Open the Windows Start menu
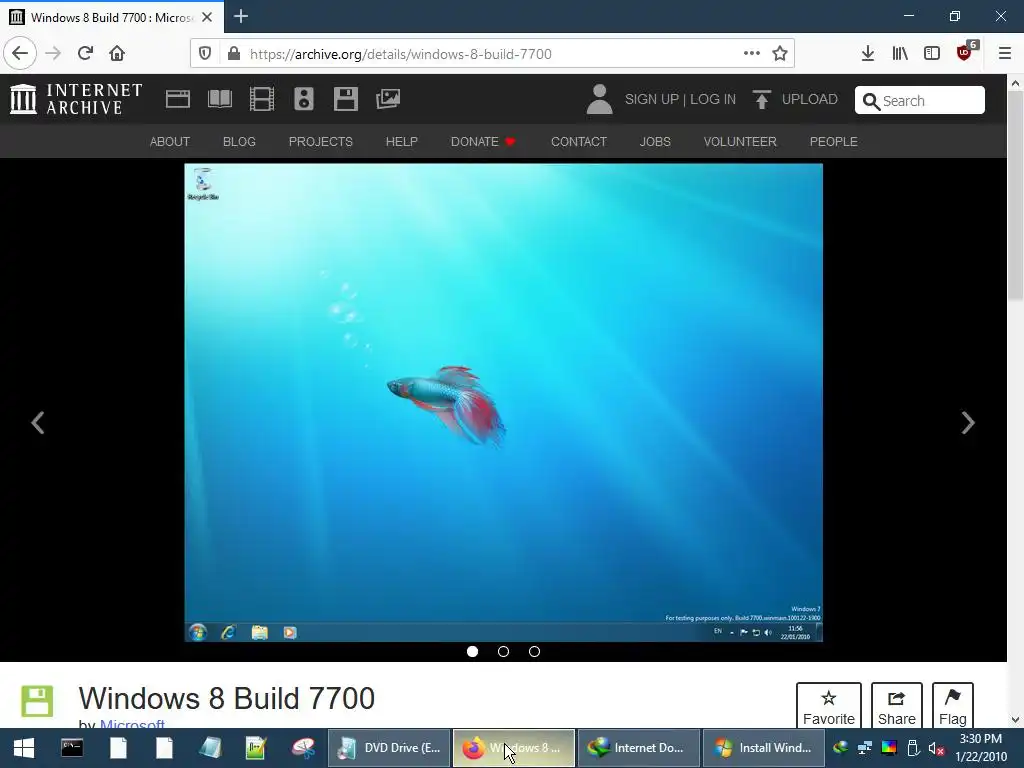The width and height of the screenshot is (1024, 768). [x=24, y=748]
